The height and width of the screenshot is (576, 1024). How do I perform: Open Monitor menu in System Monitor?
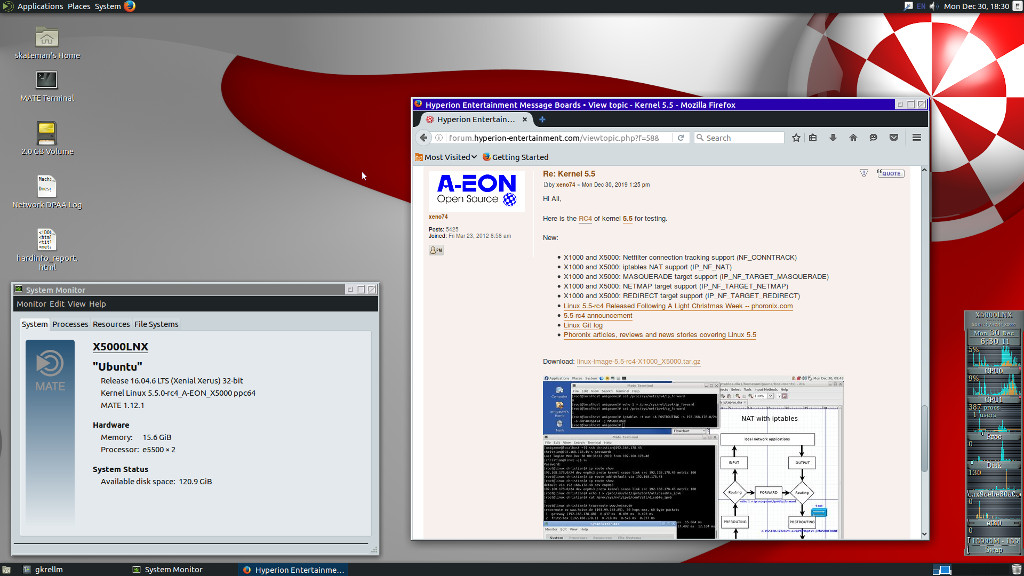point(31,304)
